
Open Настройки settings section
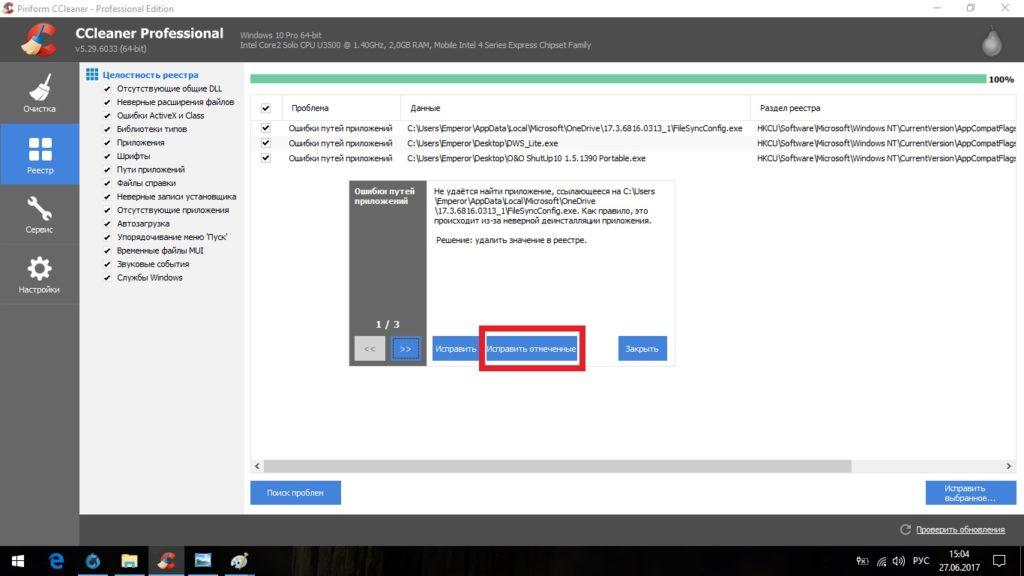tap(39, 274)
